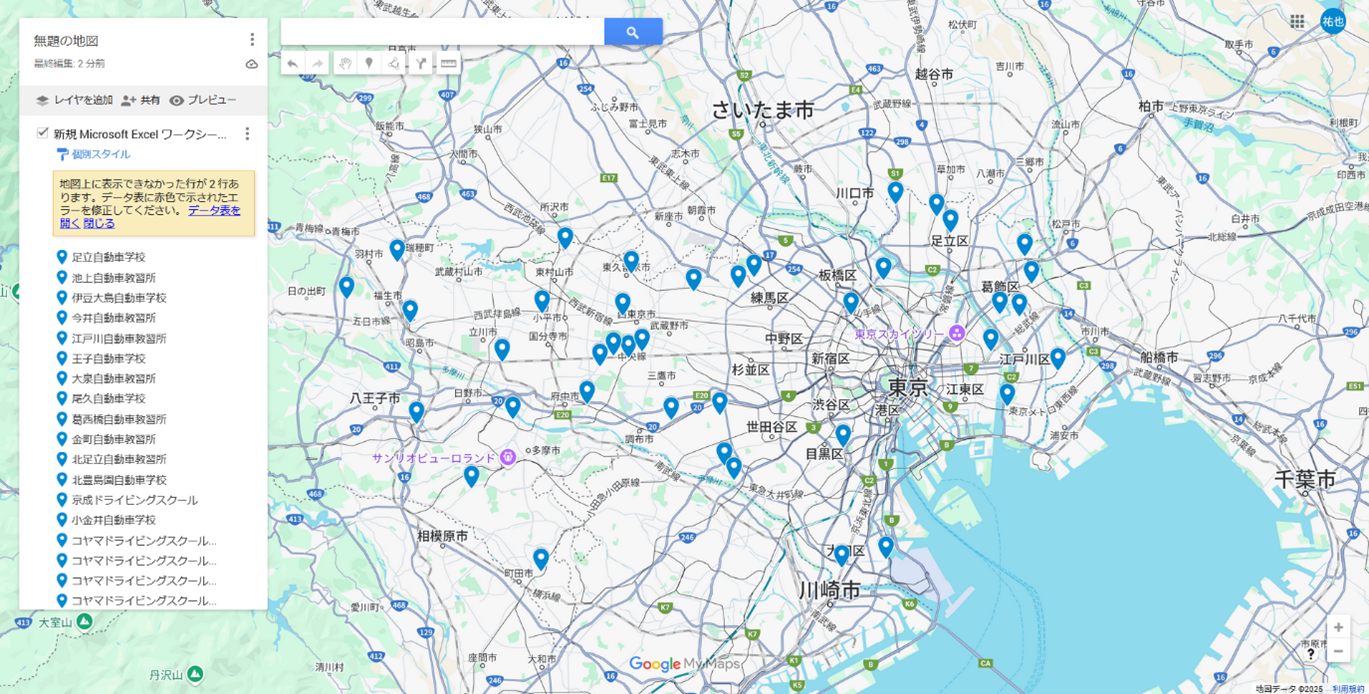Select the draw line tool
The width and height of the screenshot is (1369, 694).
[x=394, y=64]
